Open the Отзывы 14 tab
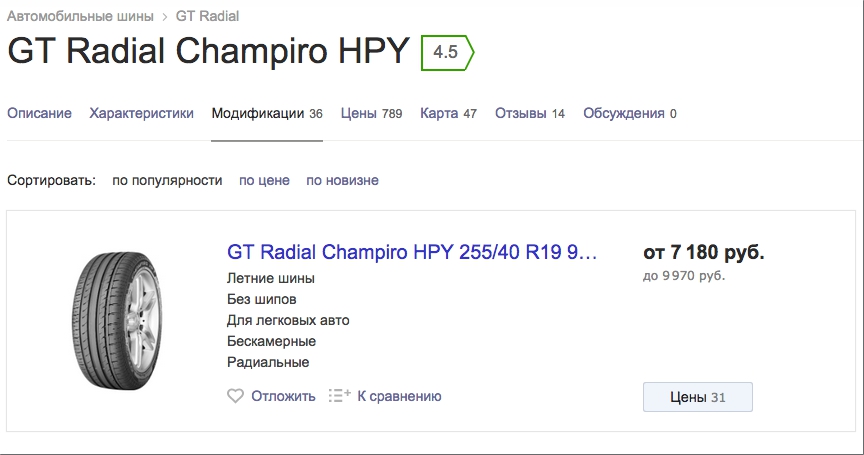Screen dimensions: 864x455 tap(530, 113)
